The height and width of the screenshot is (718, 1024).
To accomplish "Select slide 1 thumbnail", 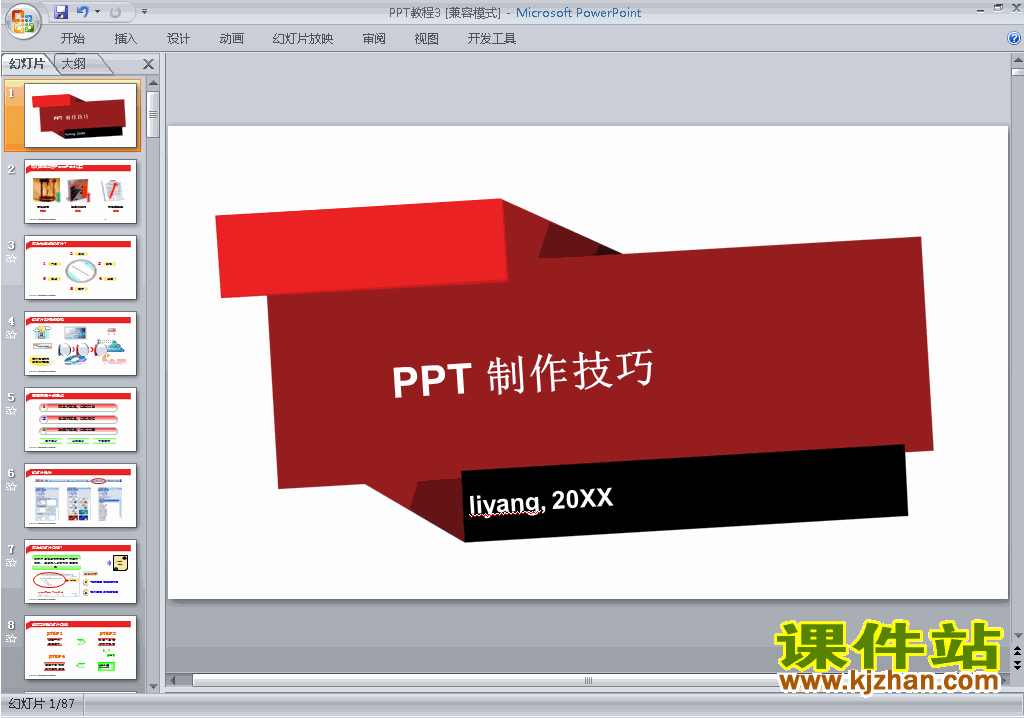I will pyautogui.click(x=80, y=115).
